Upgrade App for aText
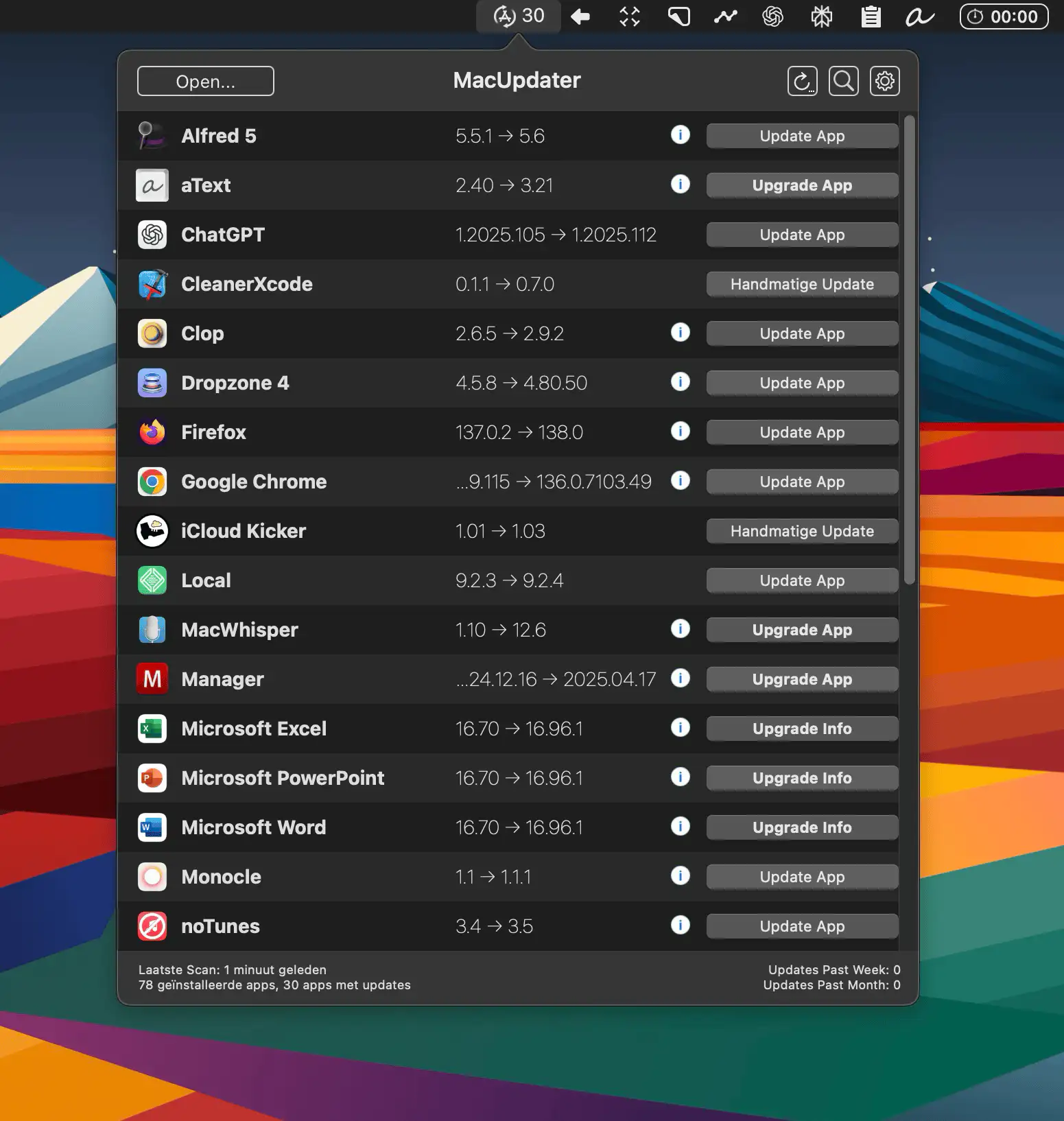 click(802, 185)
